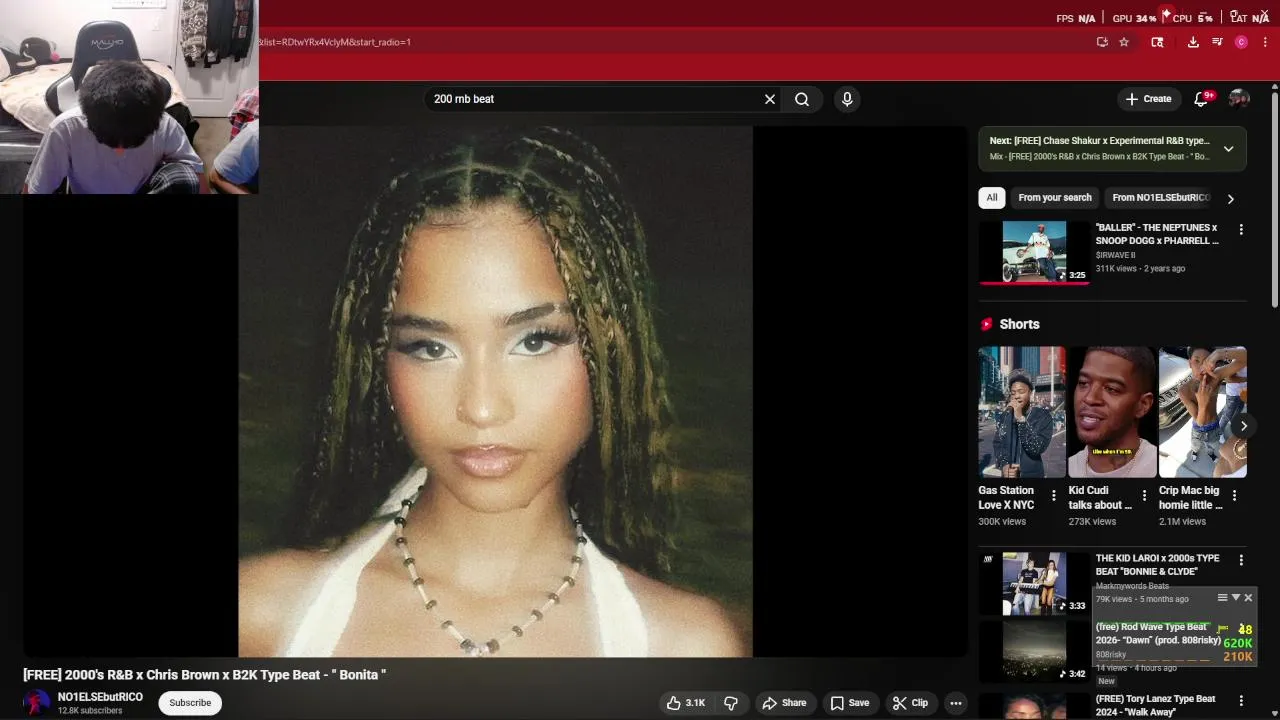Screen dimensions: 1280x720
Task: Open the media control icon in browser toolbar
Action: pyautogui.click(x=1217, y=42)
